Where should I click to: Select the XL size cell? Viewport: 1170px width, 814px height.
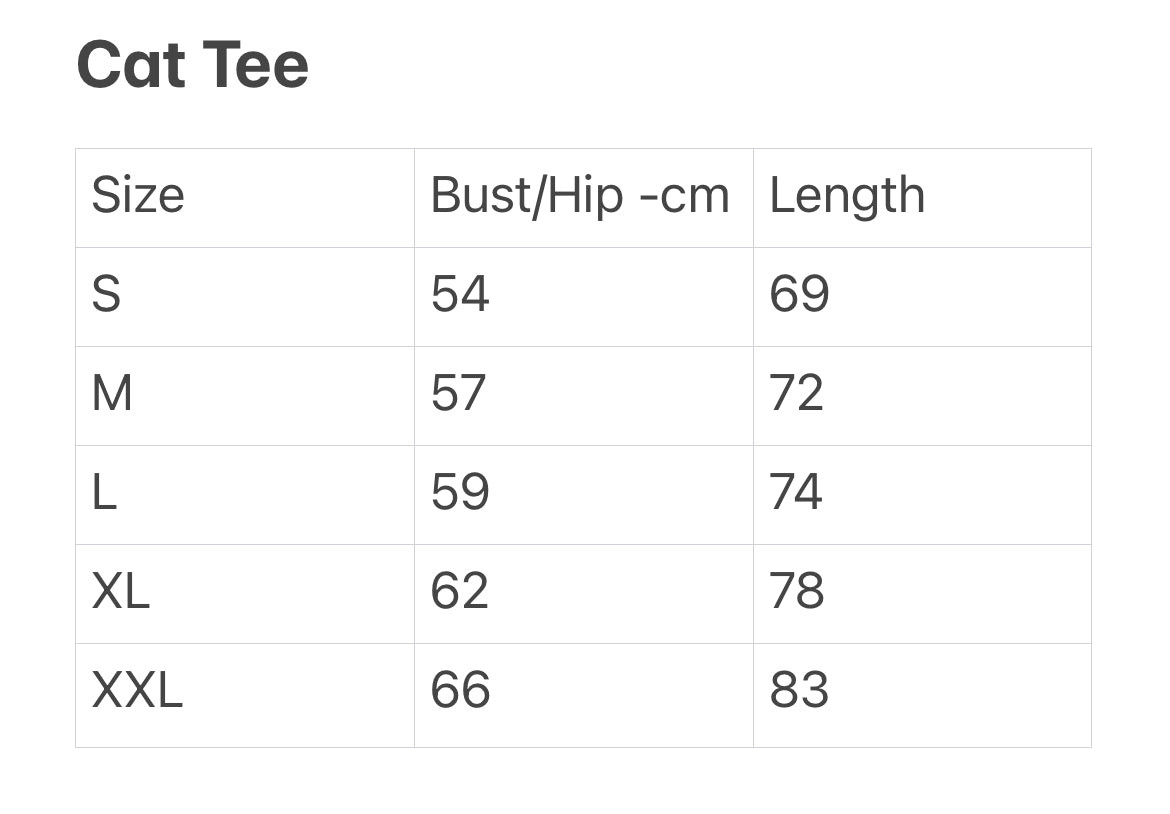click(x=120, y=591)
